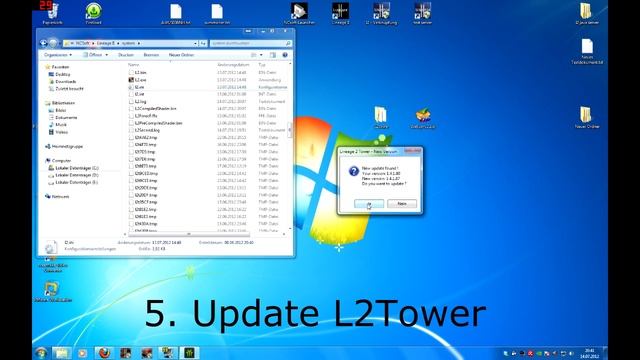The image size is (640, 360).
Task: Select the l2 java server folder on the desktop
Action: coord(587,13)
